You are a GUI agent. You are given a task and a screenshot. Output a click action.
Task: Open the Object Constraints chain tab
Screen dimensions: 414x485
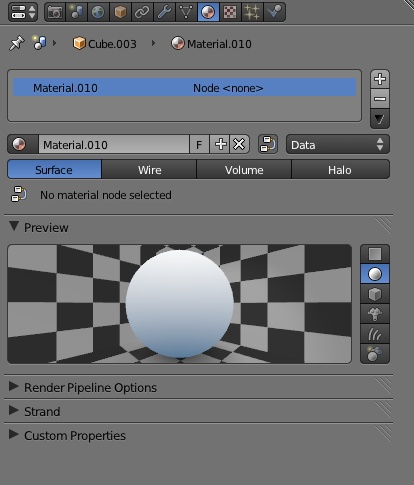[x=142, y=12]
